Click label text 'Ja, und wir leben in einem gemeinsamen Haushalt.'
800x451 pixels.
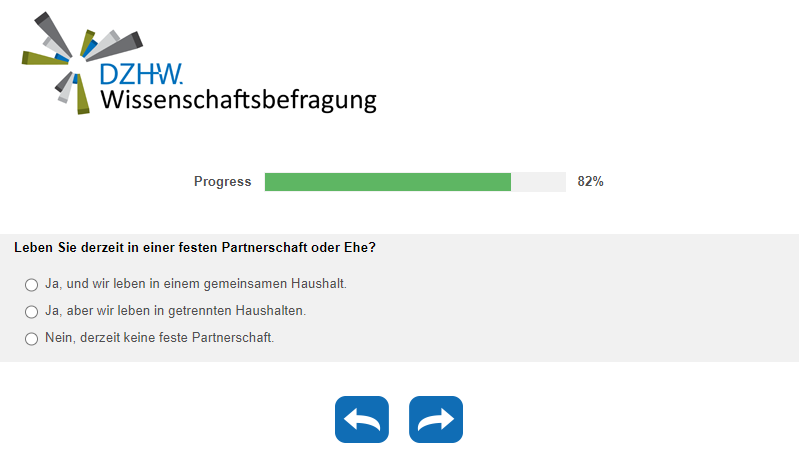click(196, 284)
